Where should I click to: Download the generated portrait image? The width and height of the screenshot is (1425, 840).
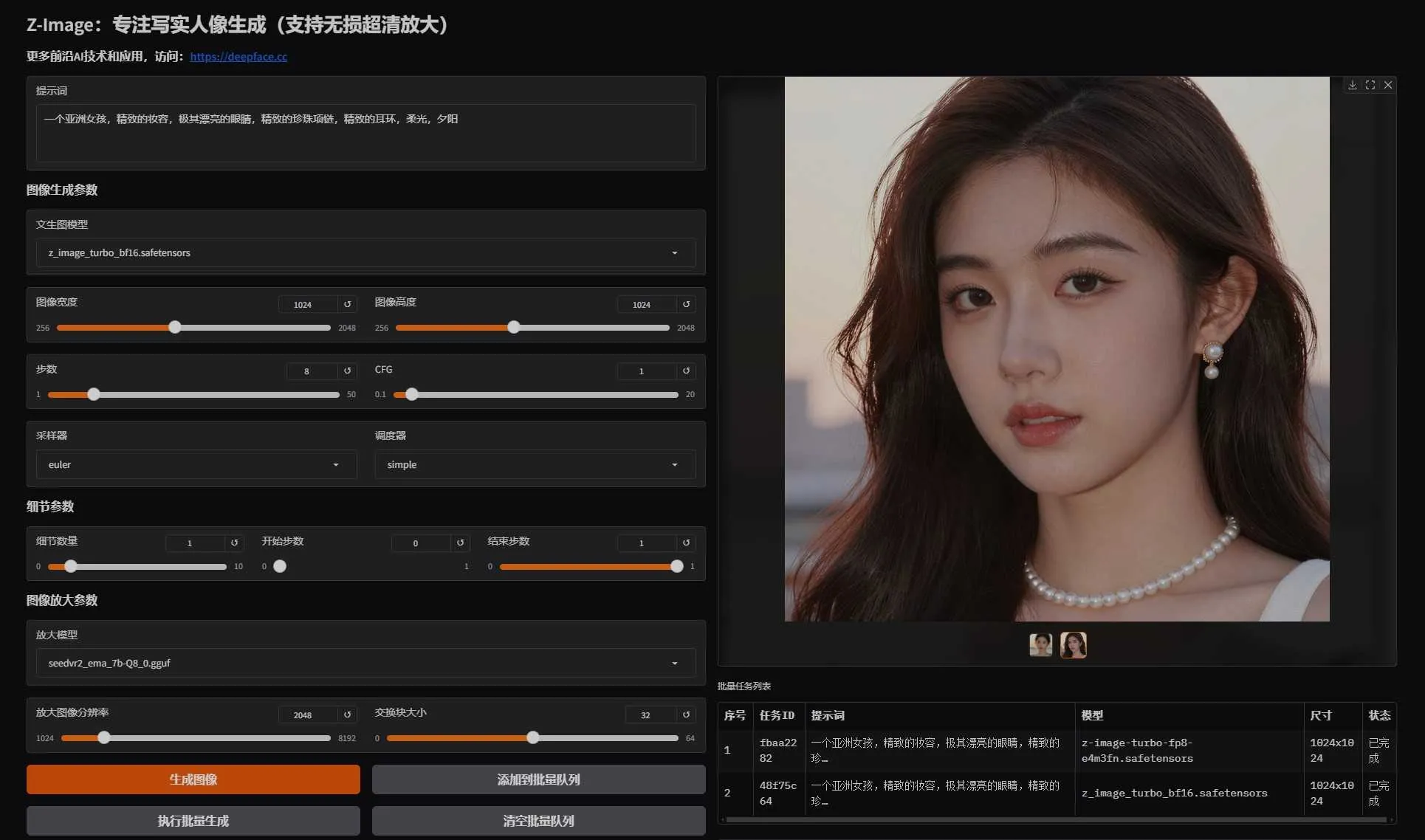coord(1353,85)
